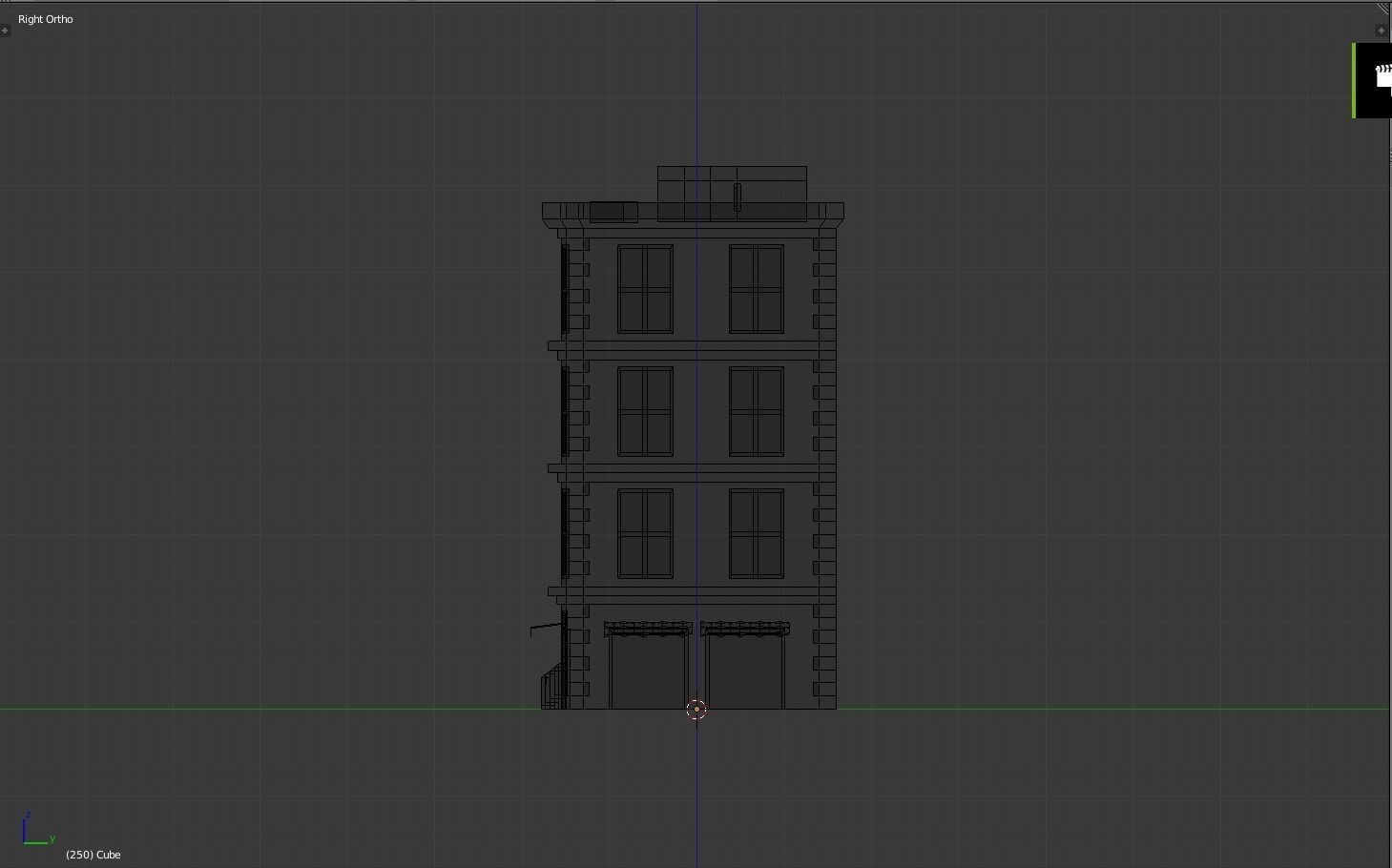Screen dimensions: 1392x868
Task: Select the second-floor right window
Action: coord(757,533)
